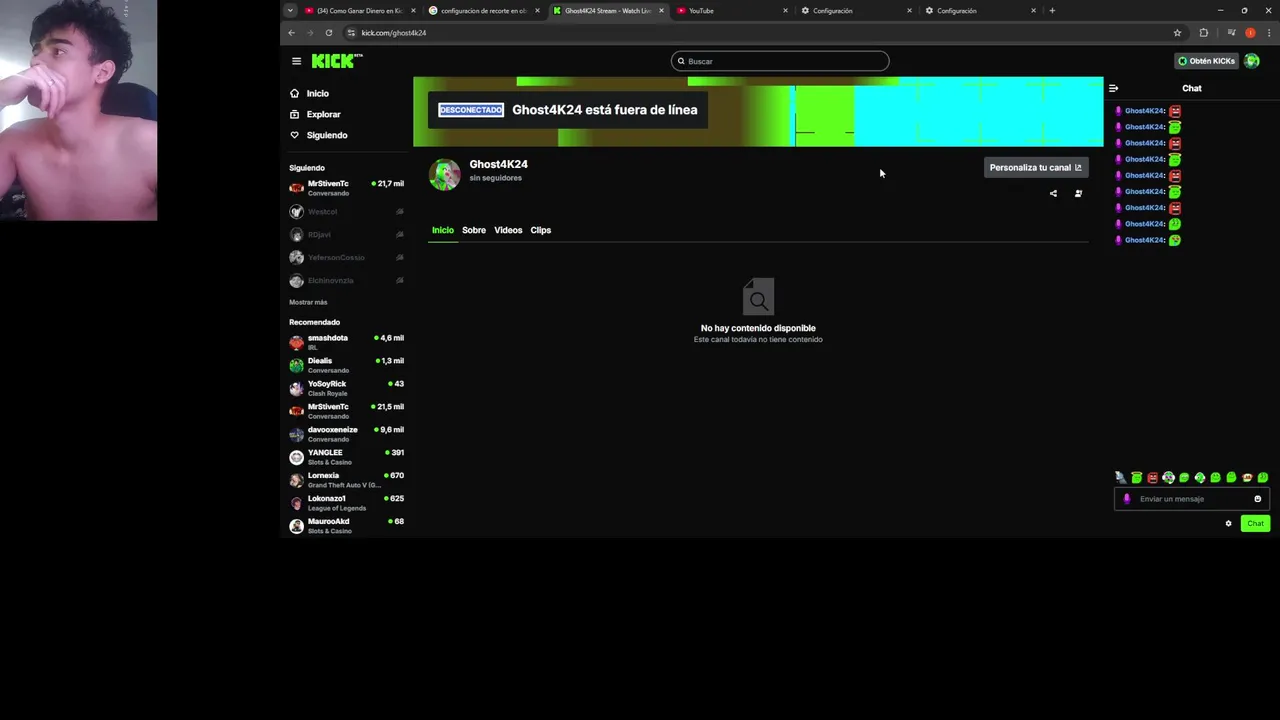Switch to the Clips tab
Viewport: 1280px width, 720px height.
[541, 230]
